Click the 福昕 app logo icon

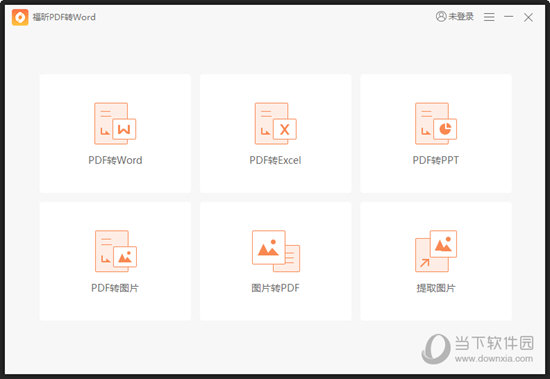coord(20,17)
